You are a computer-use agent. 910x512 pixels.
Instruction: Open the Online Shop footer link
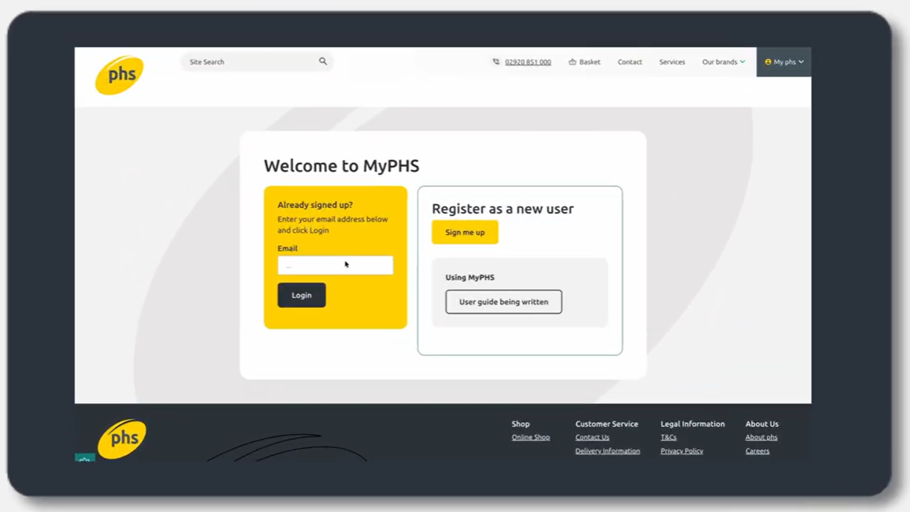click(530, 438)
